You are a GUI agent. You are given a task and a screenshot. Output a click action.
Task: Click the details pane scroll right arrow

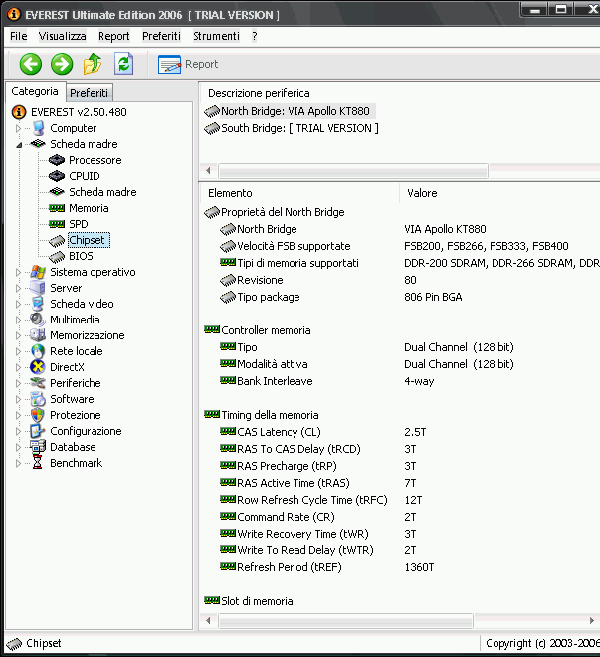(592, 621)
